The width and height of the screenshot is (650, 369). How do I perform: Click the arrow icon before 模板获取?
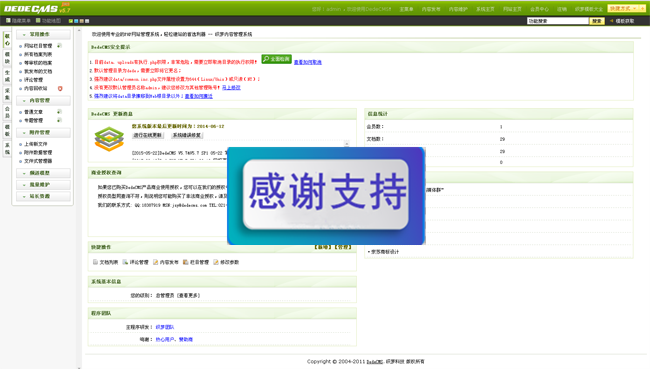[611, 21]
